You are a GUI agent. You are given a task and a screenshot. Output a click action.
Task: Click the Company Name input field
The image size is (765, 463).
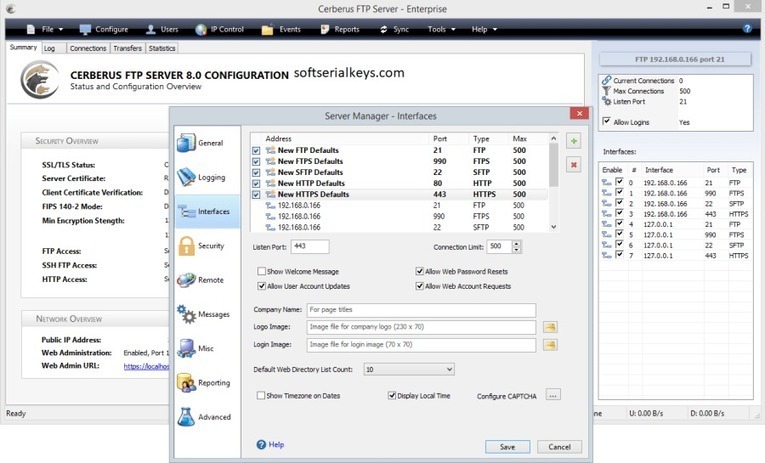pos(420,310)
